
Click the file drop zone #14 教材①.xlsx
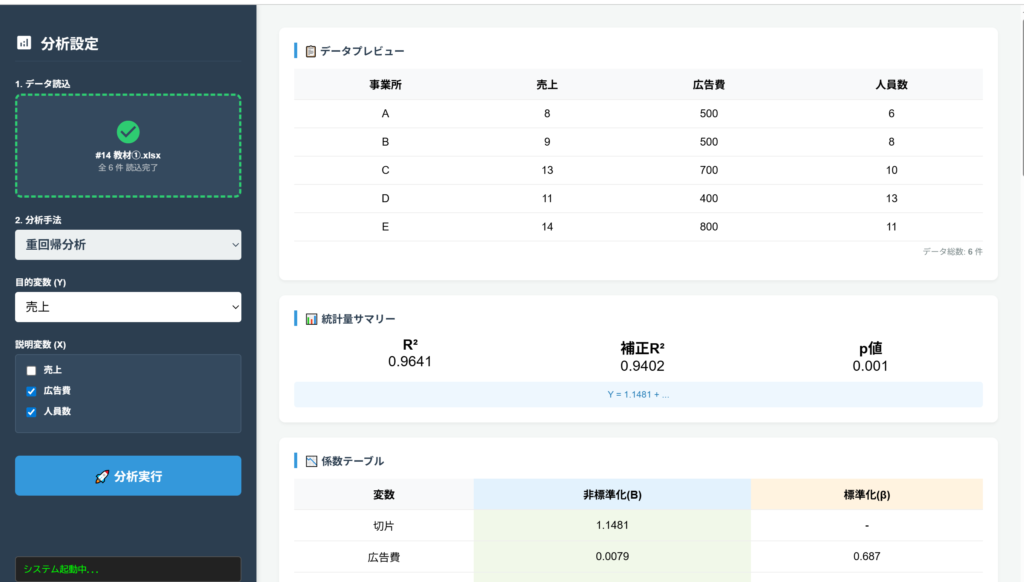click(128, 146)
